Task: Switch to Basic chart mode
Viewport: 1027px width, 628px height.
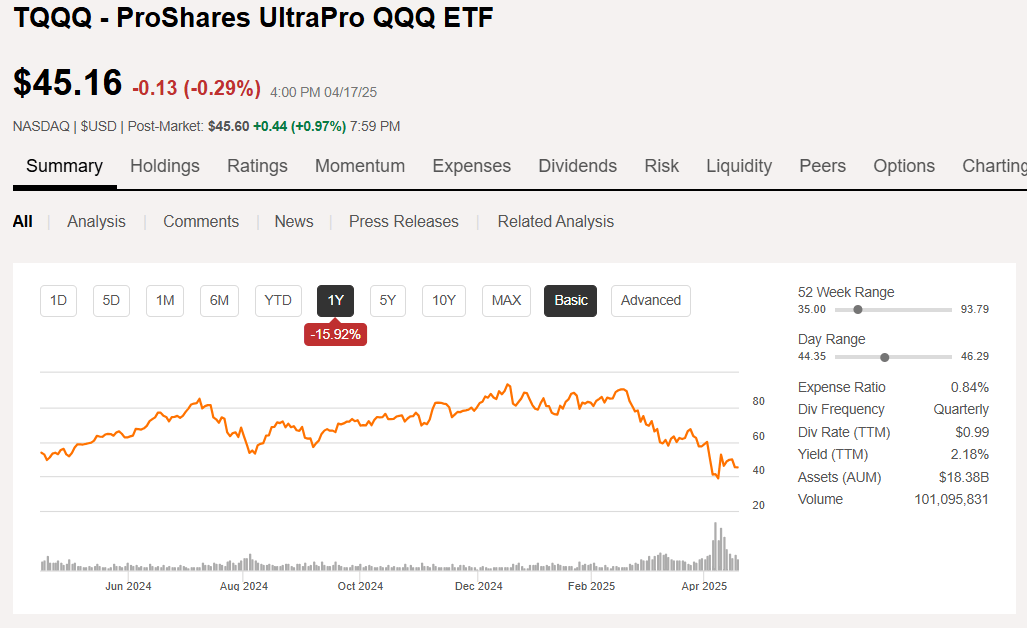Action: coord(570,300)
